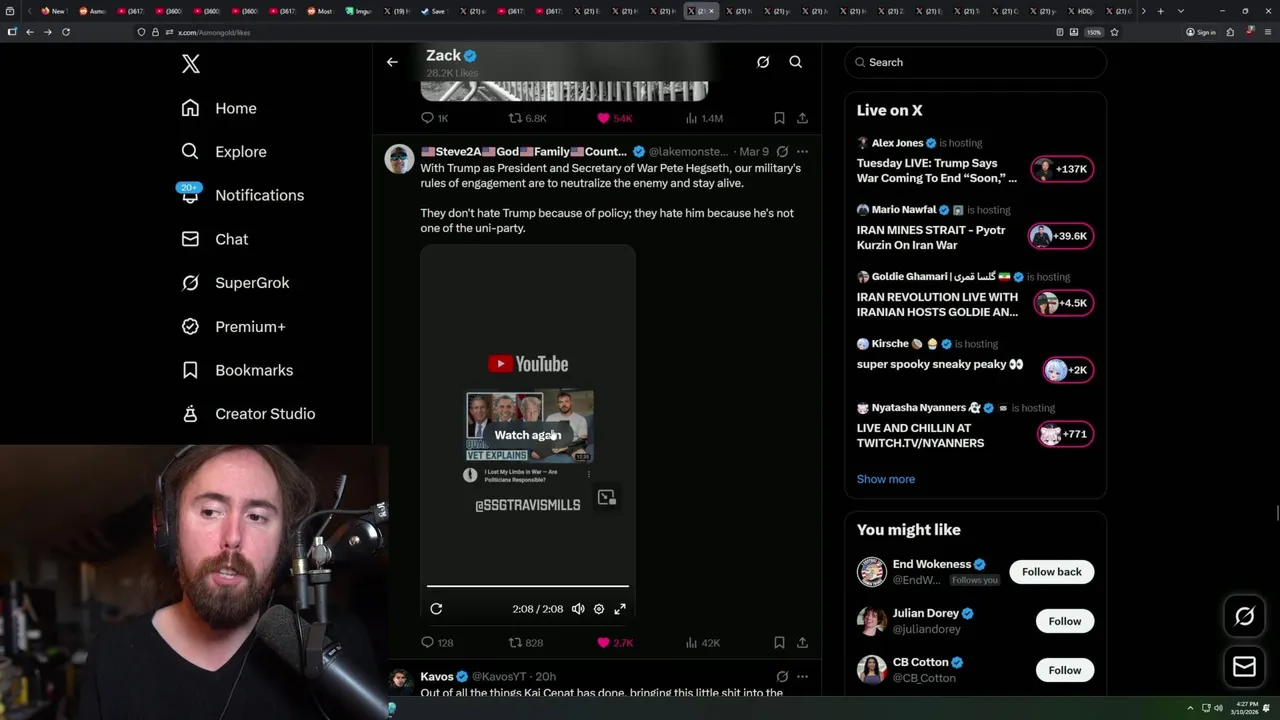Open SuperGrok in the sidebar
The height and width of the screenshot is (720, 1280).
pyautogui.click(x=236, y=283)
